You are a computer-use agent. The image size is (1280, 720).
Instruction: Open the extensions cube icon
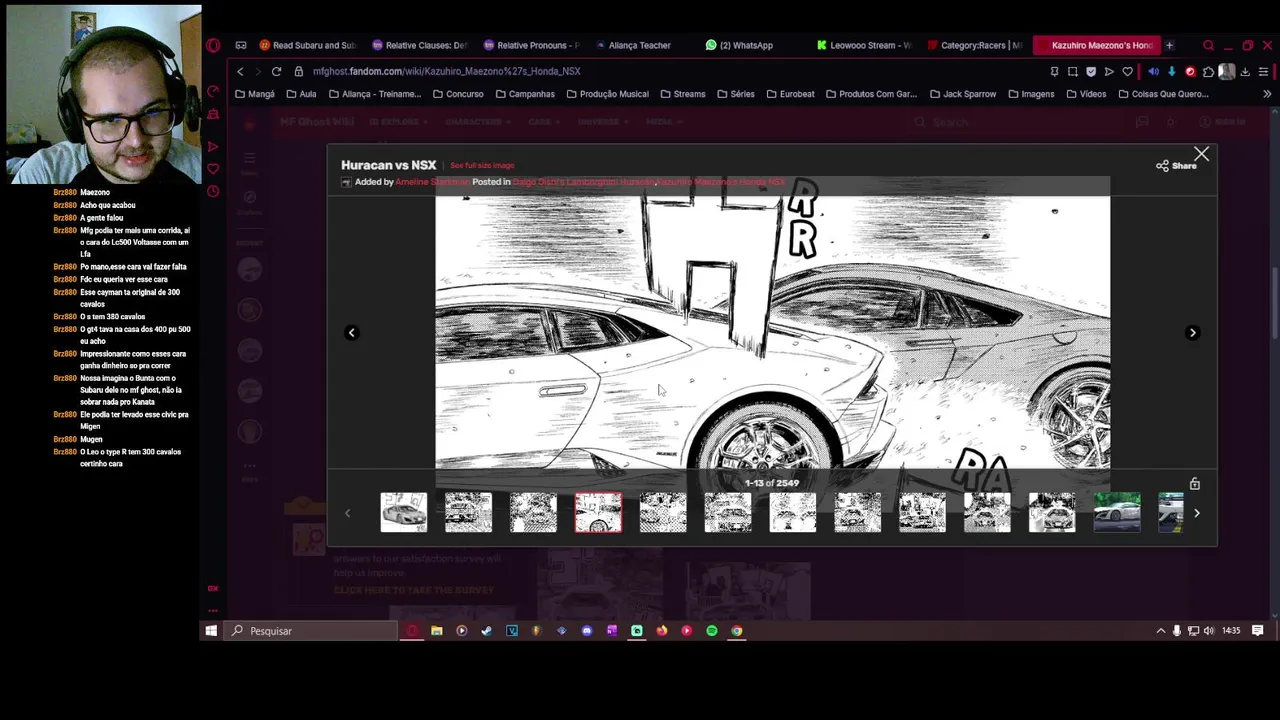tap(1208, 72)
